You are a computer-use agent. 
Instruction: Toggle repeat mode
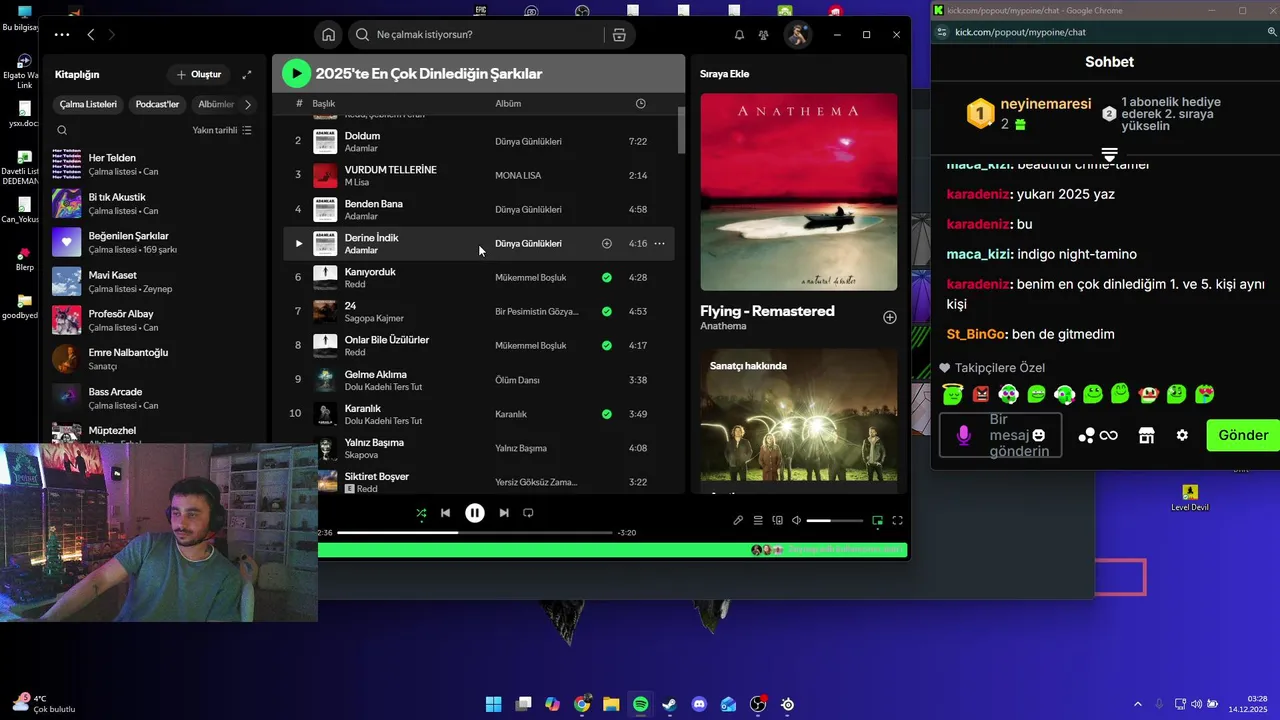pos(528,513)
